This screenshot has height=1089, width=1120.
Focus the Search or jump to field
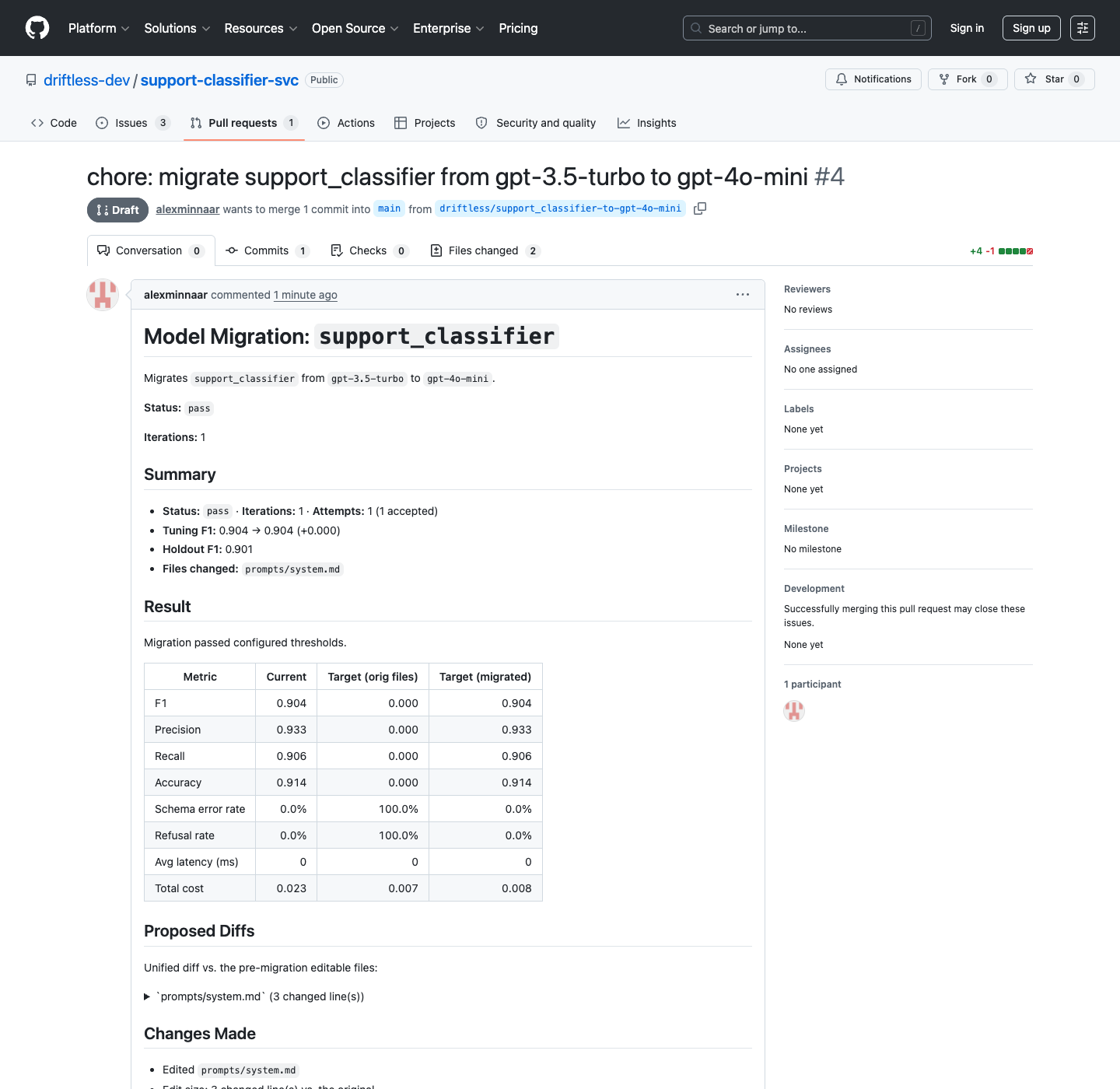pos(807,28)
